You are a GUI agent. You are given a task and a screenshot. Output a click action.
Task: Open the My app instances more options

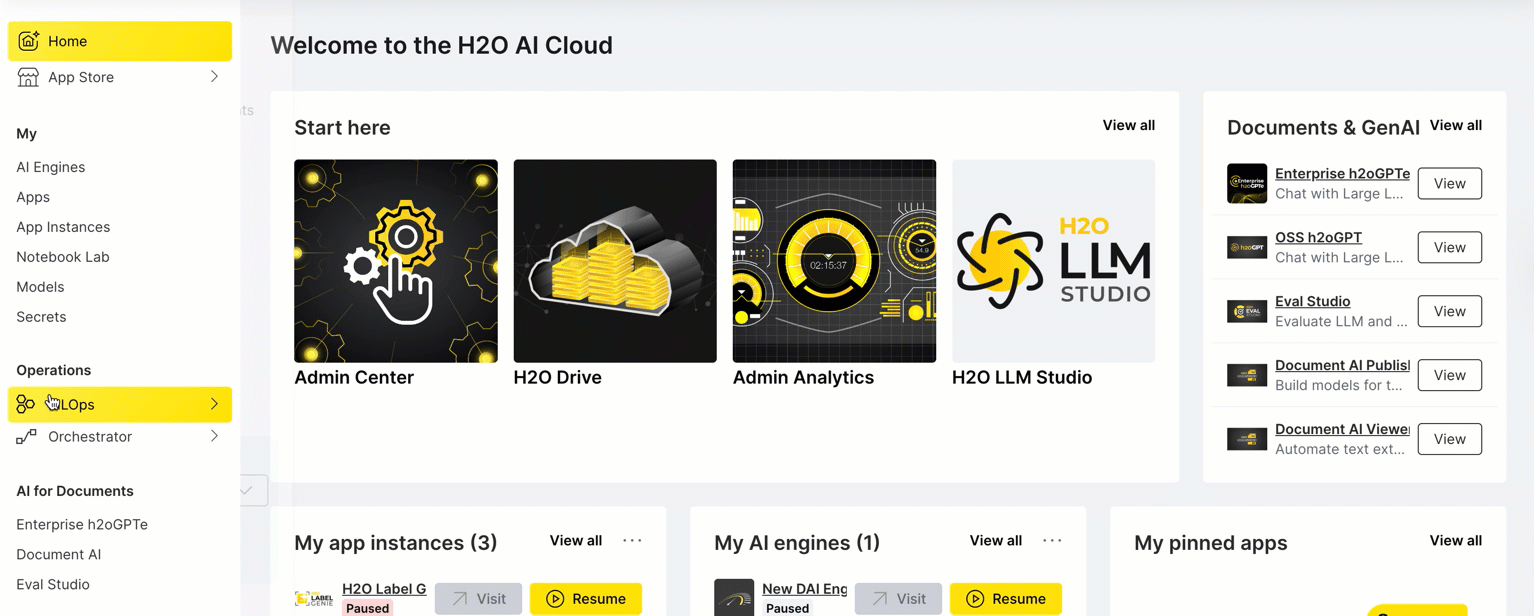pyautogui.click(x=632, y=540)
